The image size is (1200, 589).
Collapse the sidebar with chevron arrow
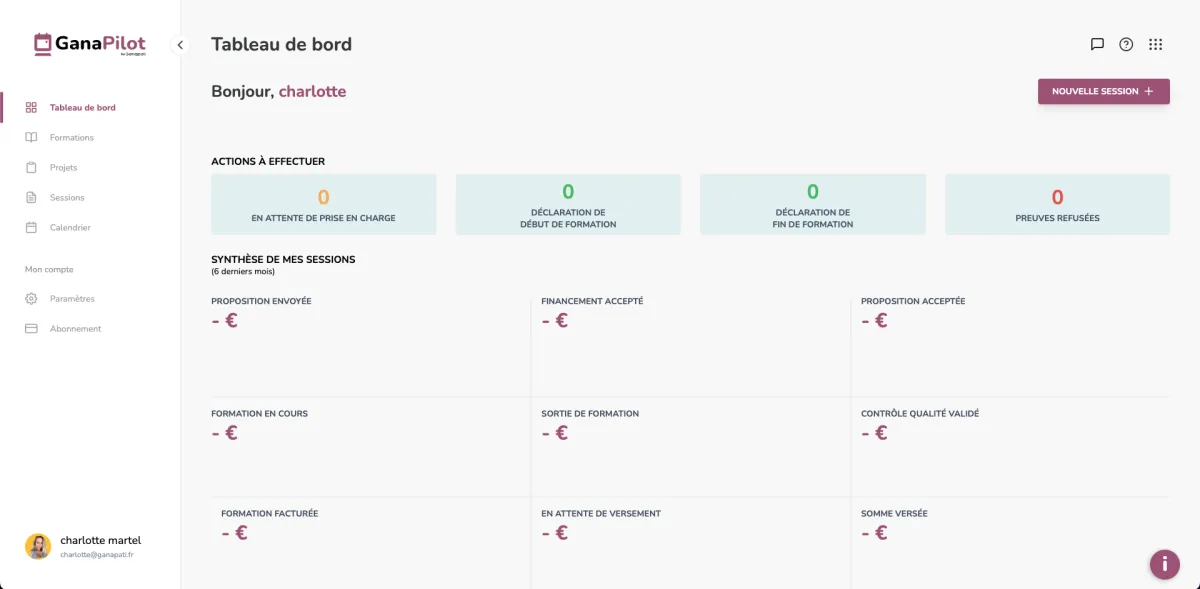pos(180,45)
